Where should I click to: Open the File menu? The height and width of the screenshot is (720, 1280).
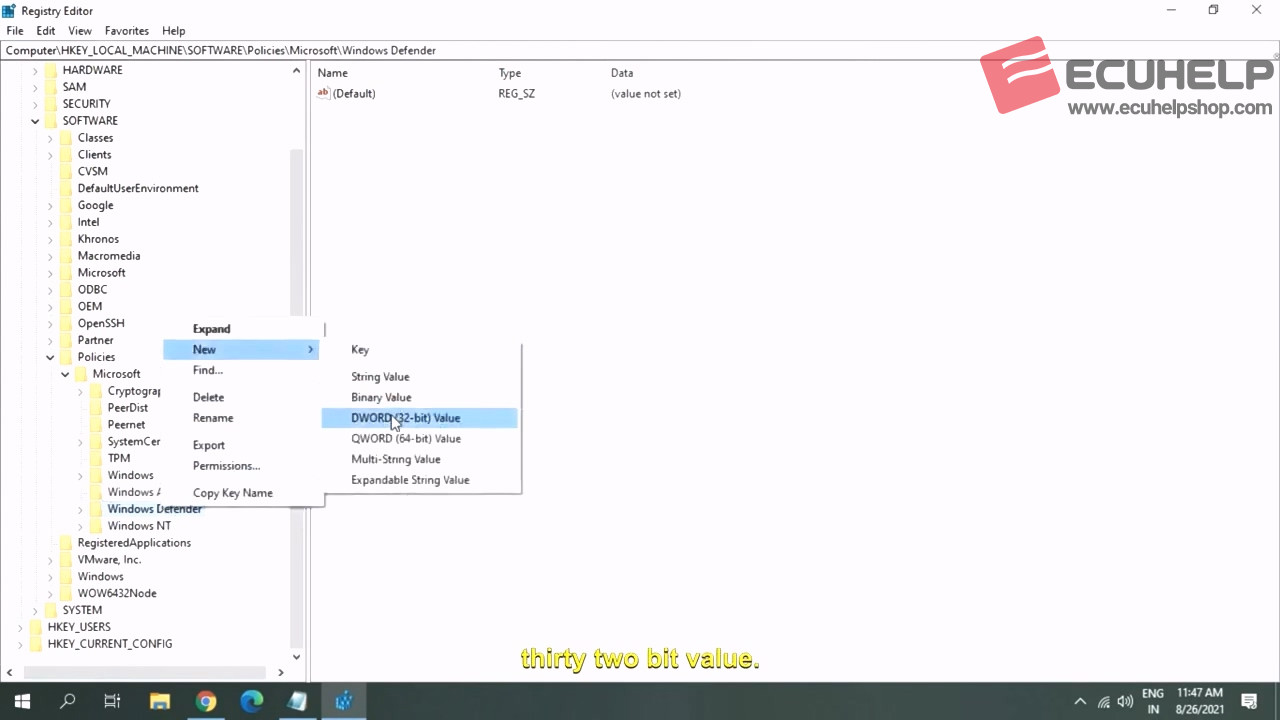[15, 31]
